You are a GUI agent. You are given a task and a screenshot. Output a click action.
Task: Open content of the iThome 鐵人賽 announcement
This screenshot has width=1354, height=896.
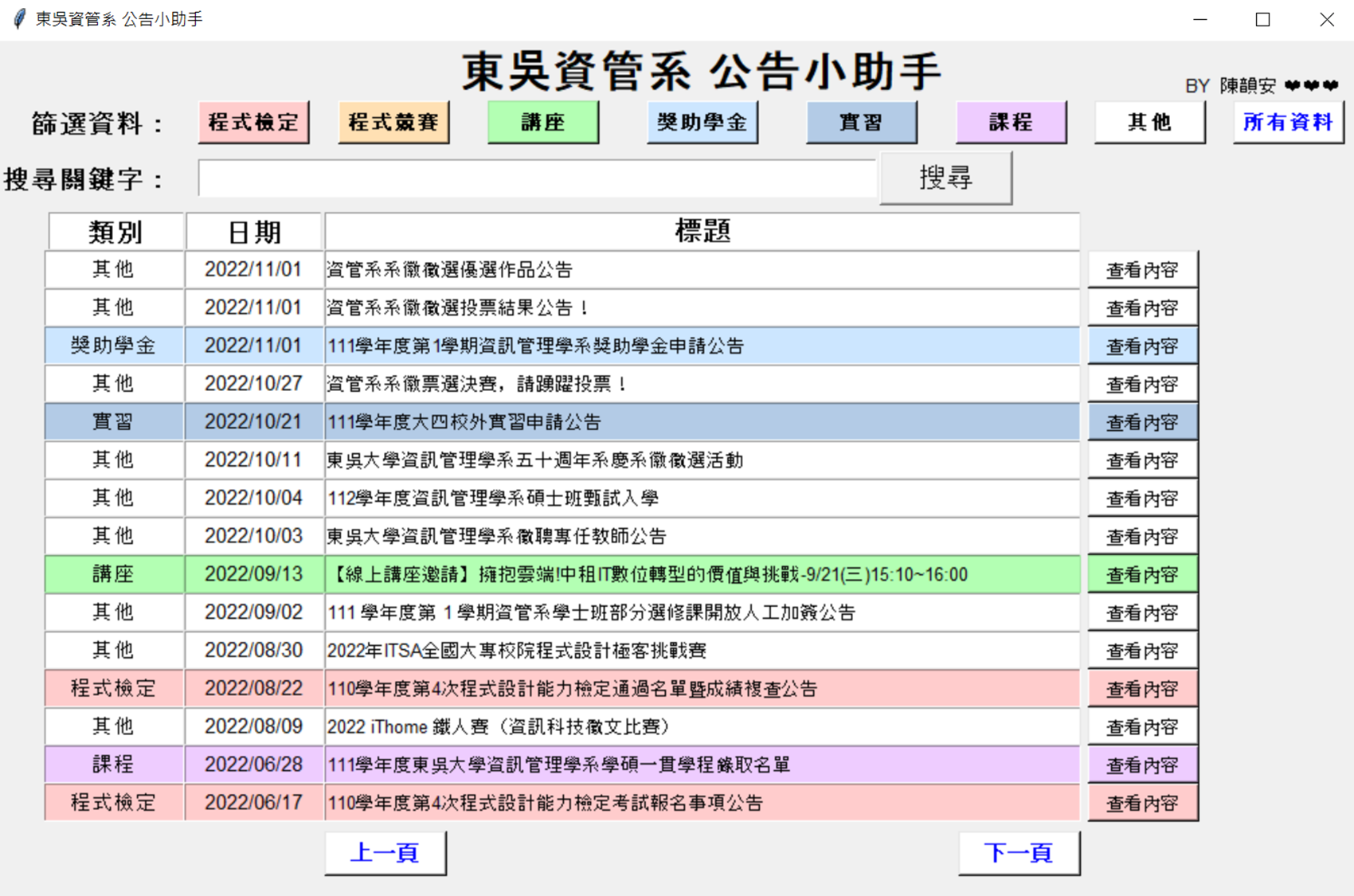(1143, 726)
